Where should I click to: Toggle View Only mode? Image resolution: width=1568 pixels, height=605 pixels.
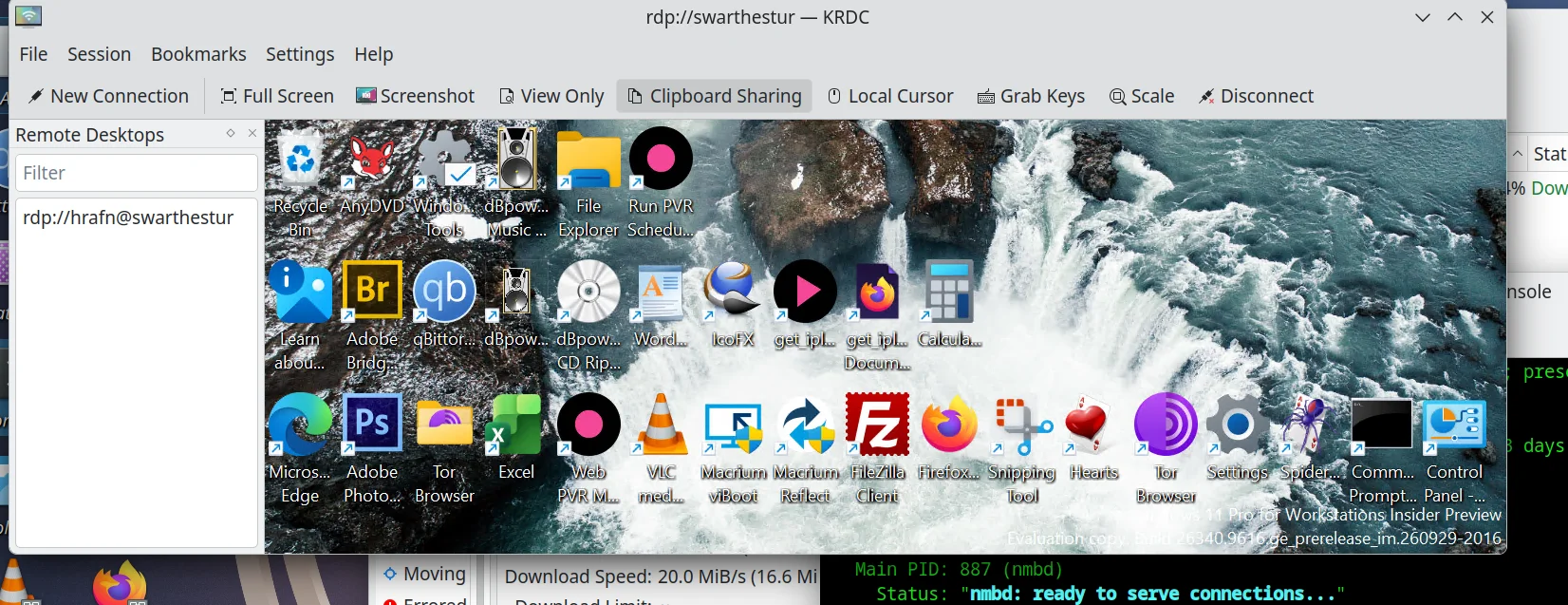click(552, 96)
